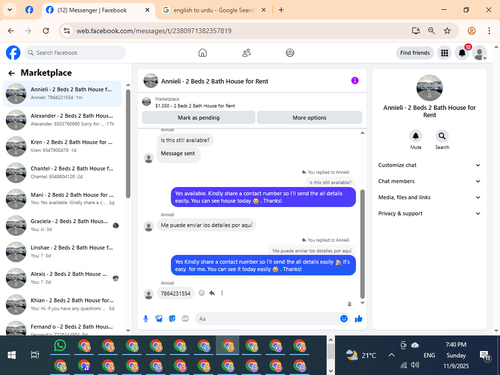
Task: Attach a file with the photo icon
Action: pos(159,319)
